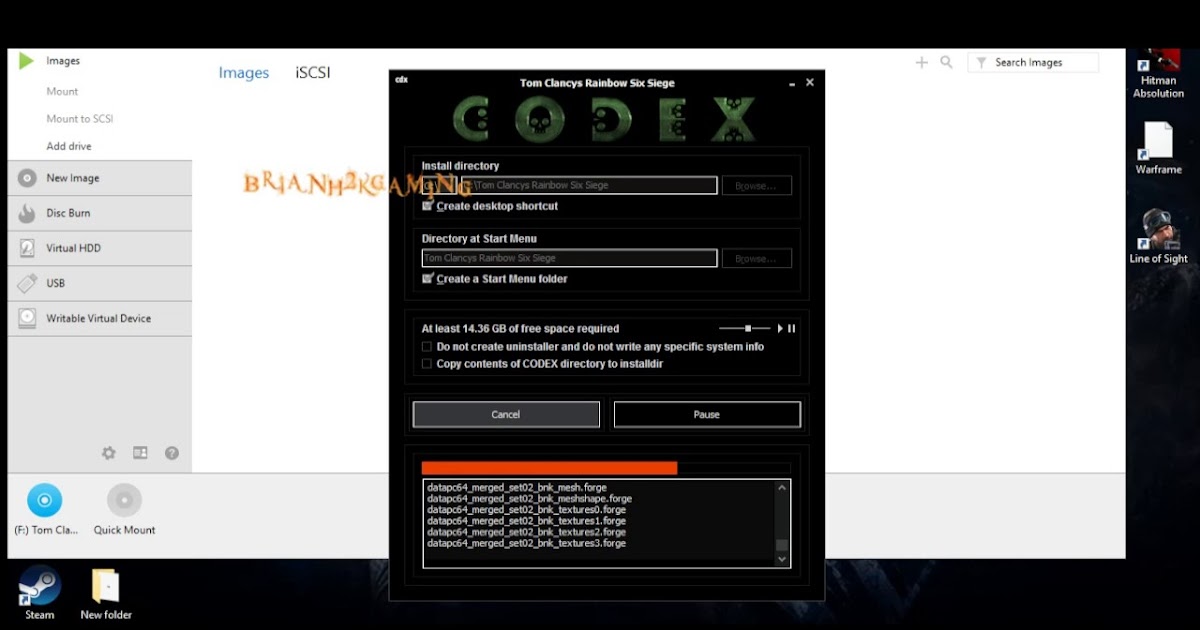1200x630 pixels.
Task: Select datapc64_merged_set02_bnk_textures3.forge log line
Action: click(526, 543)
